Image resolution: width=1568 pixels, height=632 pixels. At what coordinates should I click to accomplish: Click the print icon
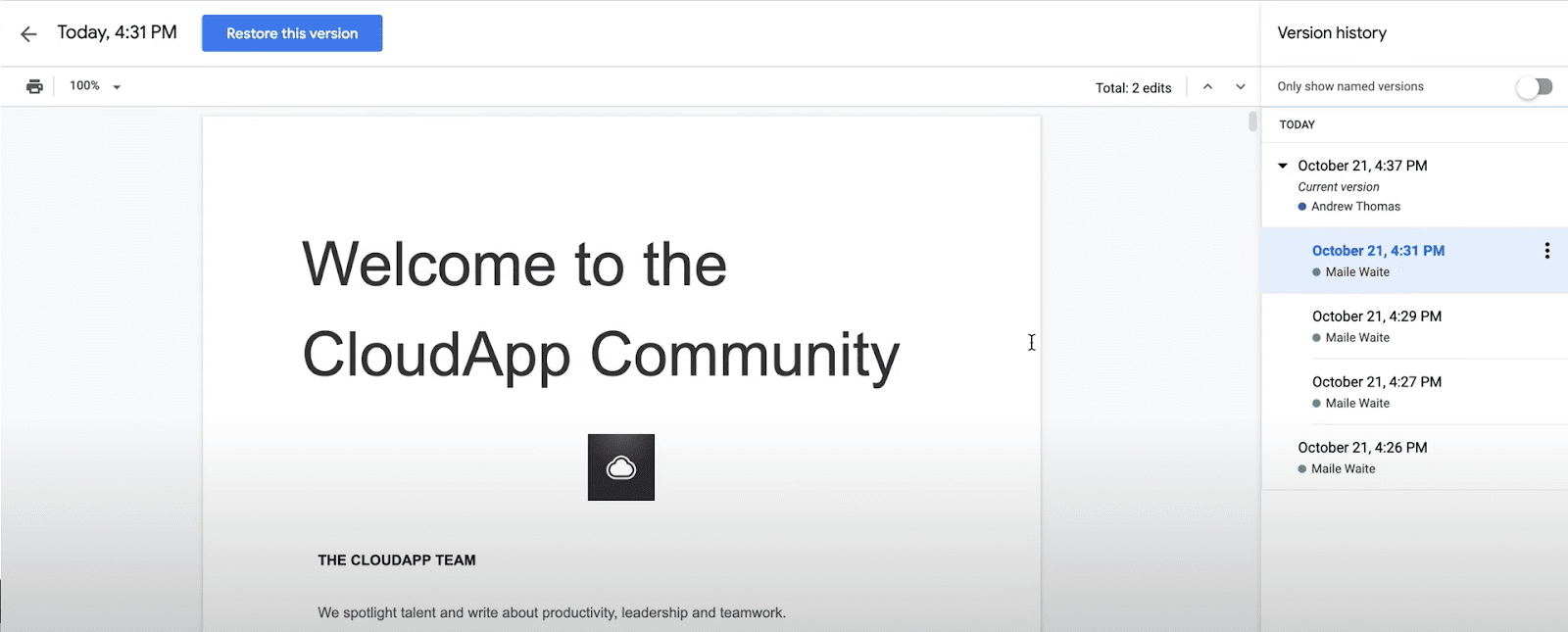[34, 86]
